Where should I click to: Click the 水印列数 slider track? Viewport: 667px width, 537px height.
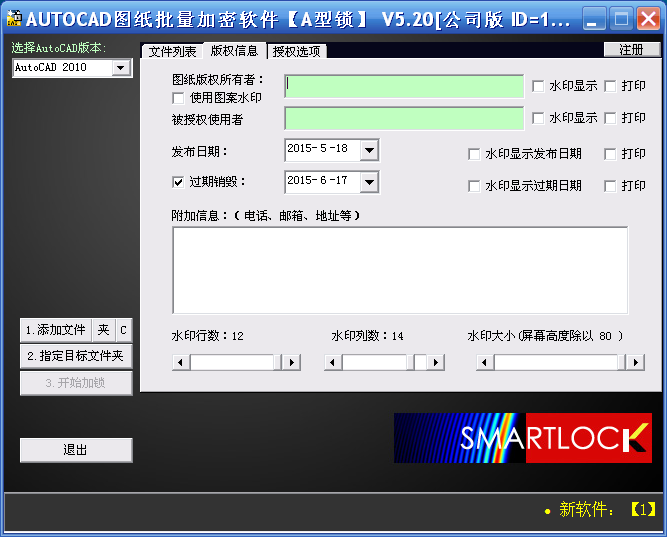(x=384, y=362)
